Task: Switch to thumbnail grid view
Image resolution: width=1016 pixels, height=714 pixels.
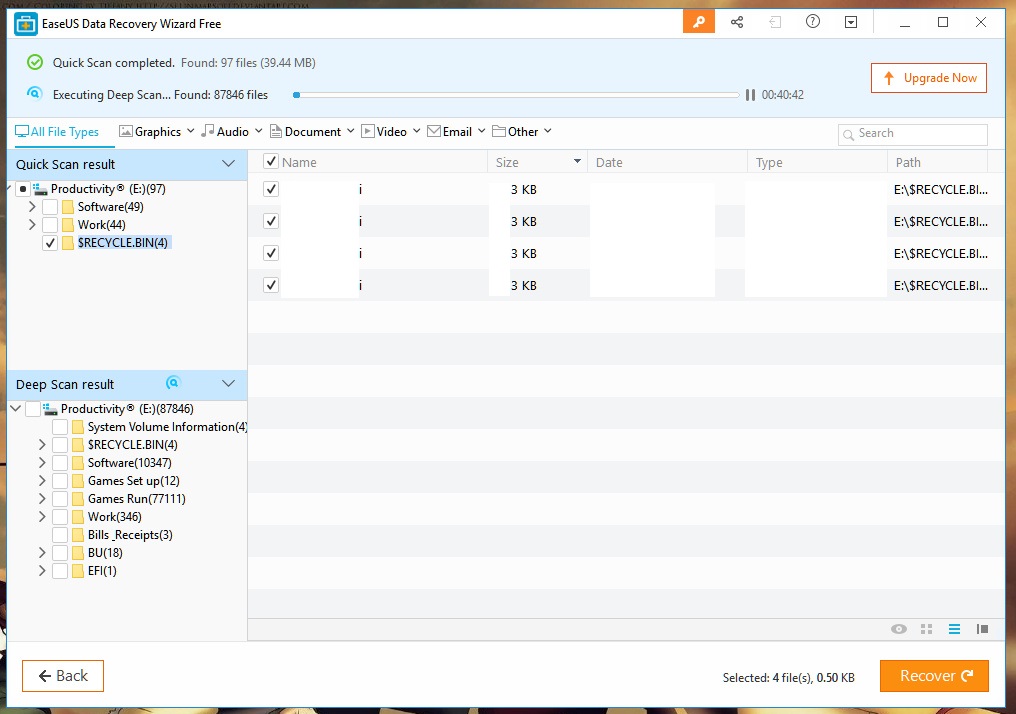Action: [x=927, y=628]
